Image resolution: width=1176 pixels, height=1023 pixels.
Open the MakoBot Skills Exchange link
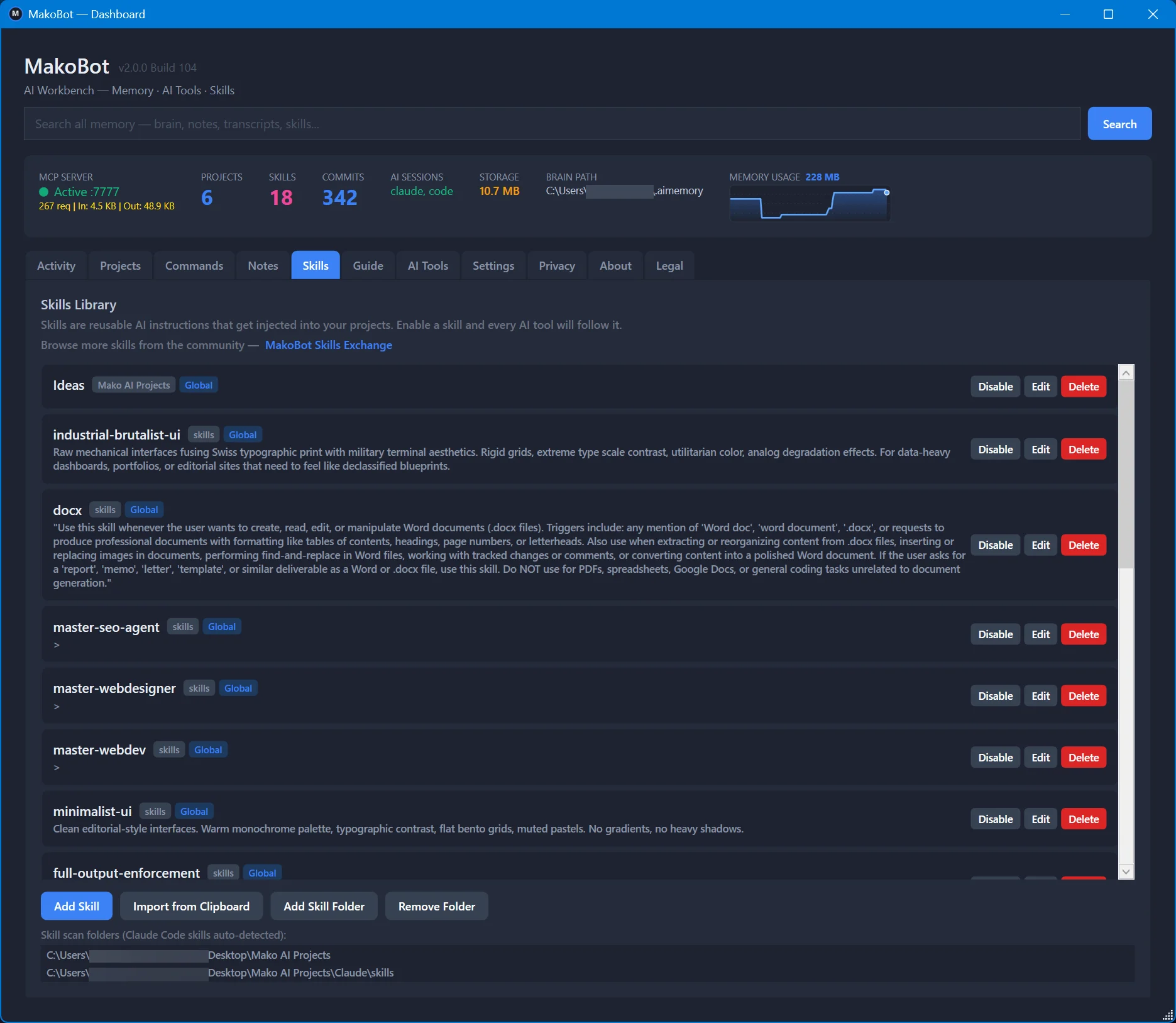pos(329,345)
